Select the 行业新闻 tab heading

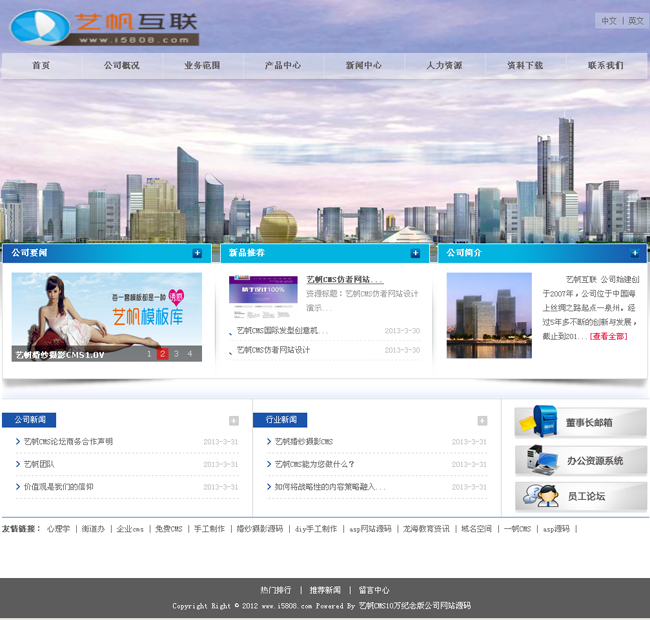(280, 420)
